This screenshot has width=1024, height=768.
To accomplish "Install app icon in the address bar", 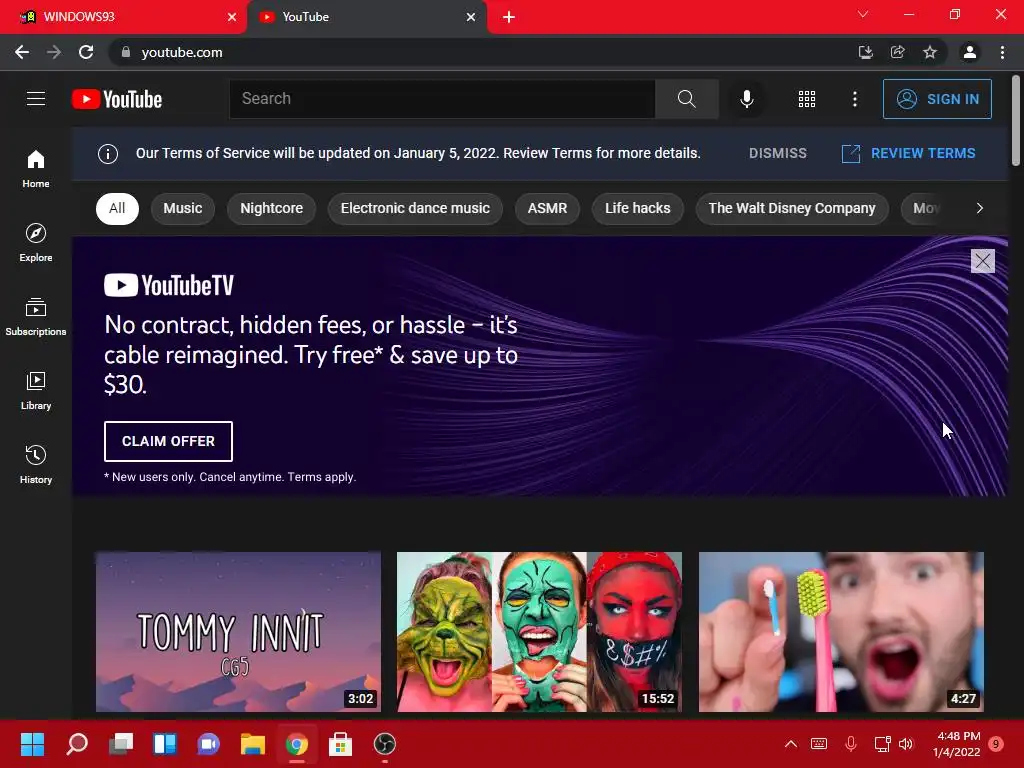I will (x=865, y=52).
